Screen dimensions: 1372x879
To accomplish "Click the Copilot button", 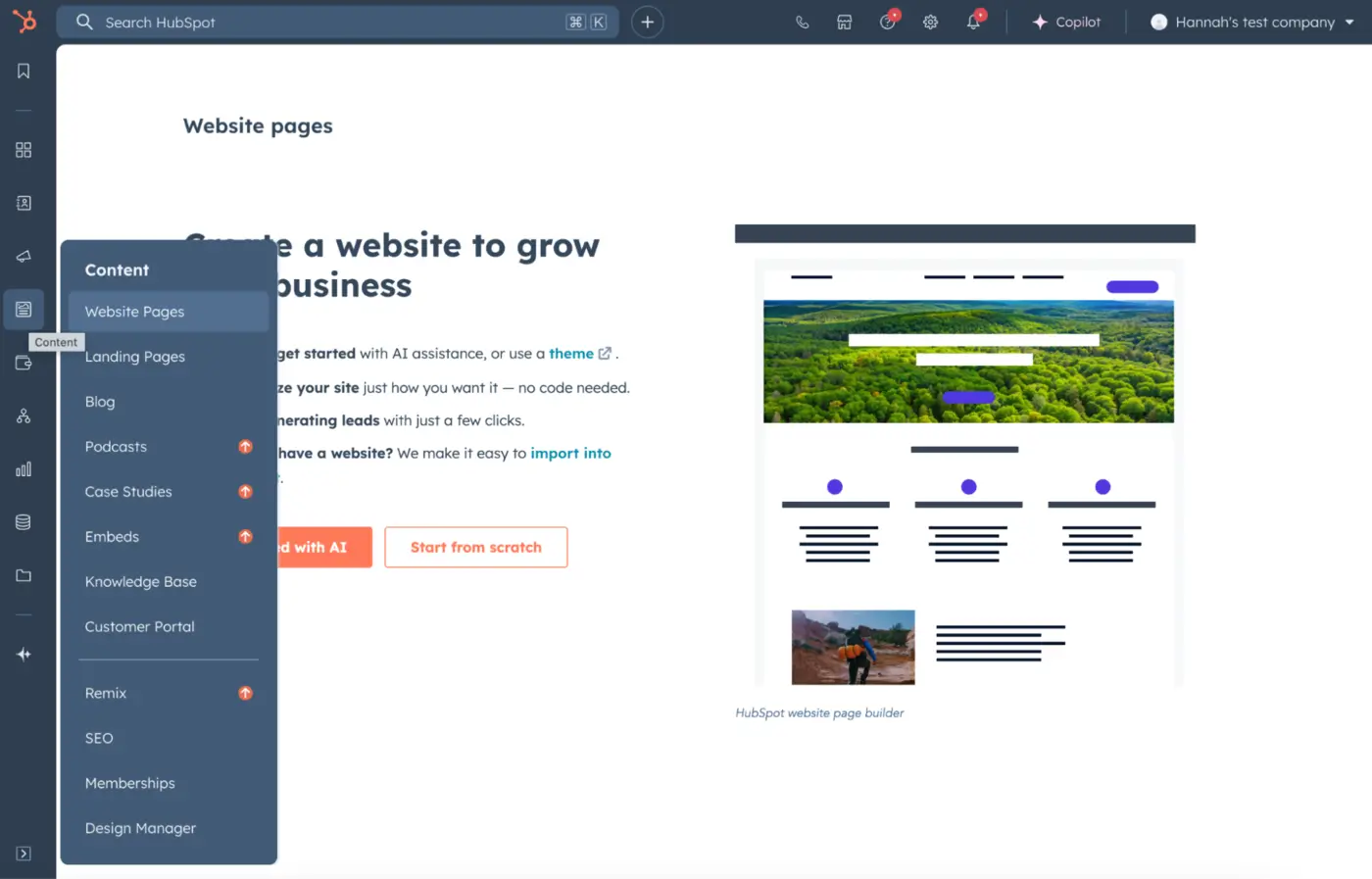I will (1066, 23).
